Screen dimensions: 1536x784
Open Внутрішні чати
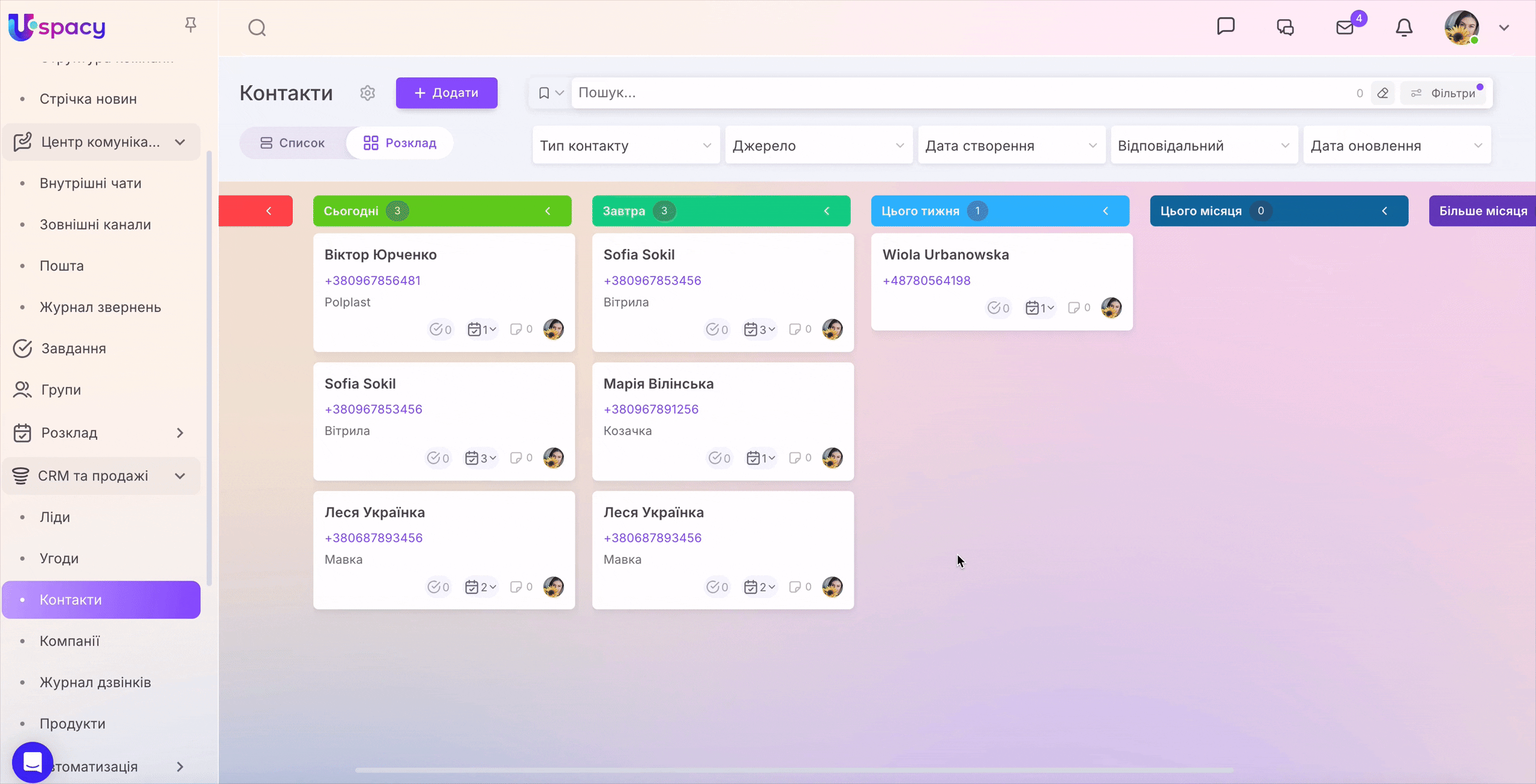91,184
